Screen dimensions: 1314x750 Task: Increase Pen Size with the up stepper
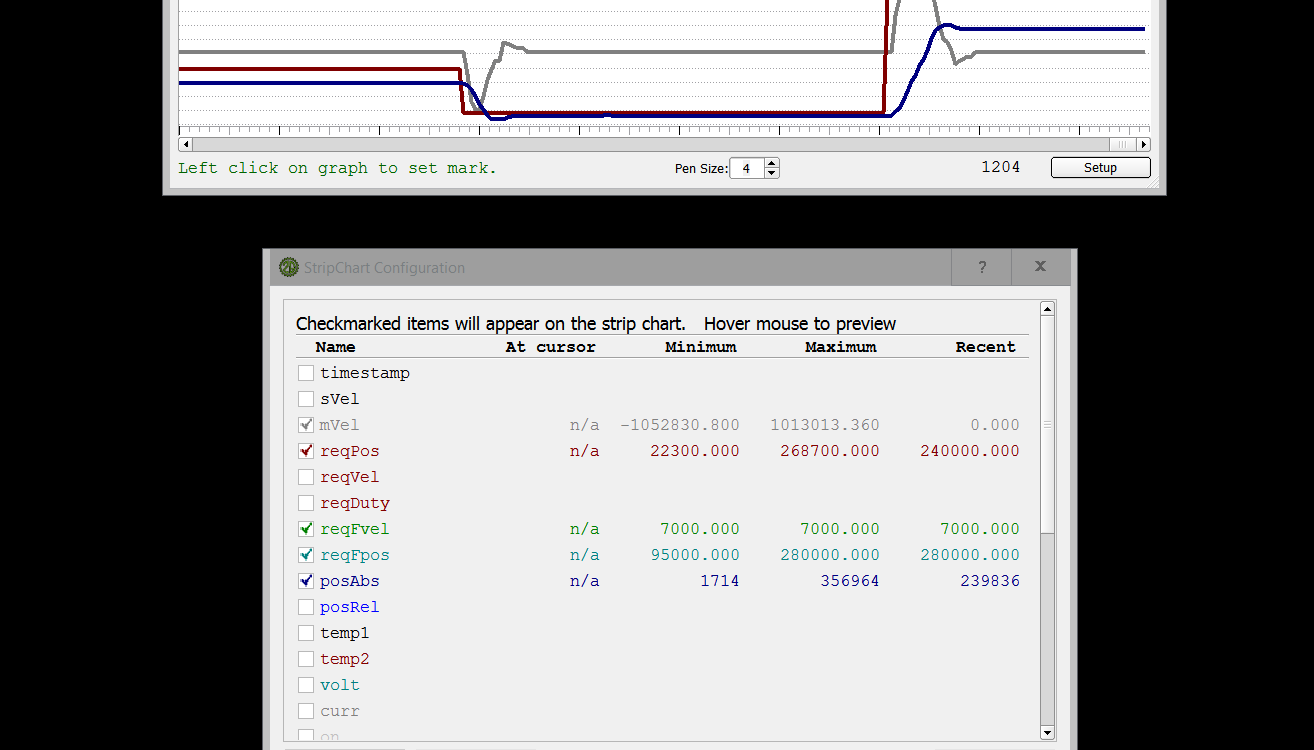click(x=771, y=163)
